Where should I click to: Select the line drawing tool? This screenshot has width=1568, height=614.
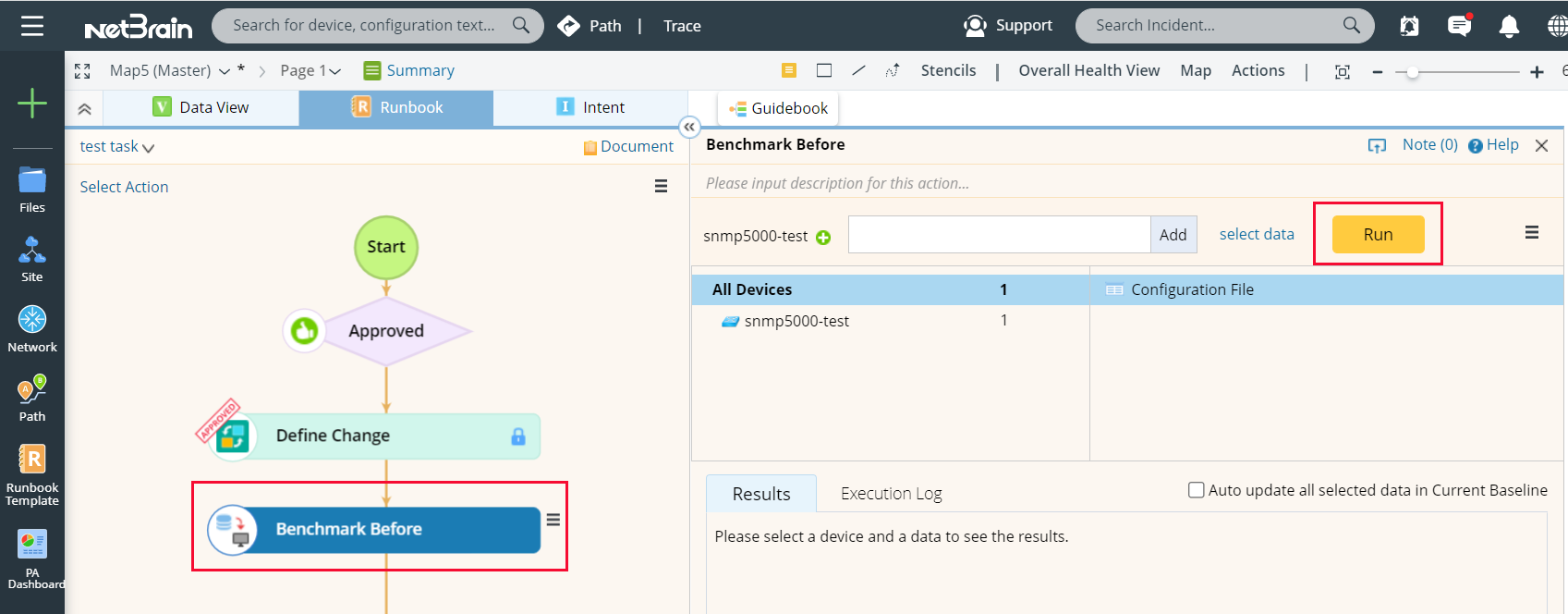click(x=858, y=70)
